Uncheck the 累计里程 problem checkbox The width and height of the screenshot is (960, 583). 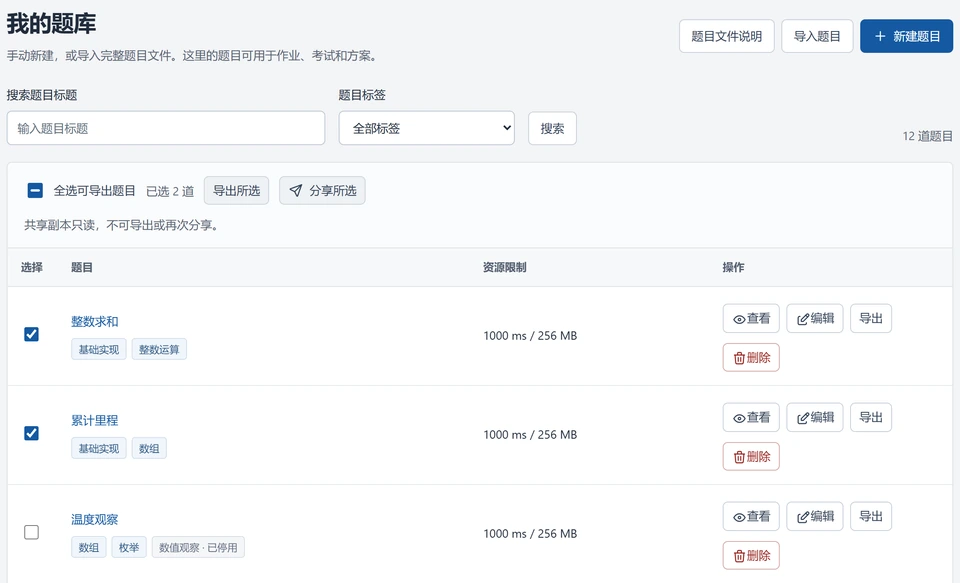tap(31, 433)
